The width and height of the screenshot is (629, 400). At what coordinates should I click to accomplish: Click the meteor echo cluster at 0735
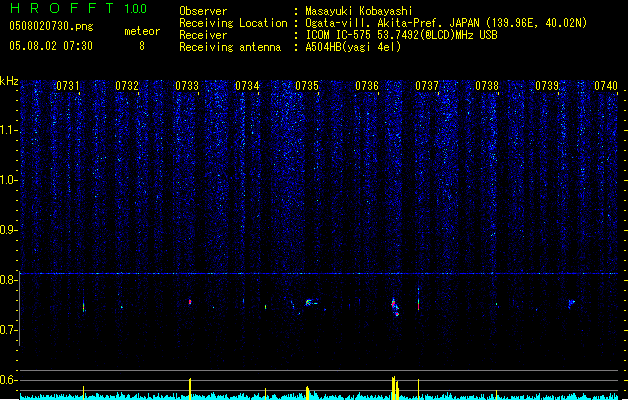(309, 303)
